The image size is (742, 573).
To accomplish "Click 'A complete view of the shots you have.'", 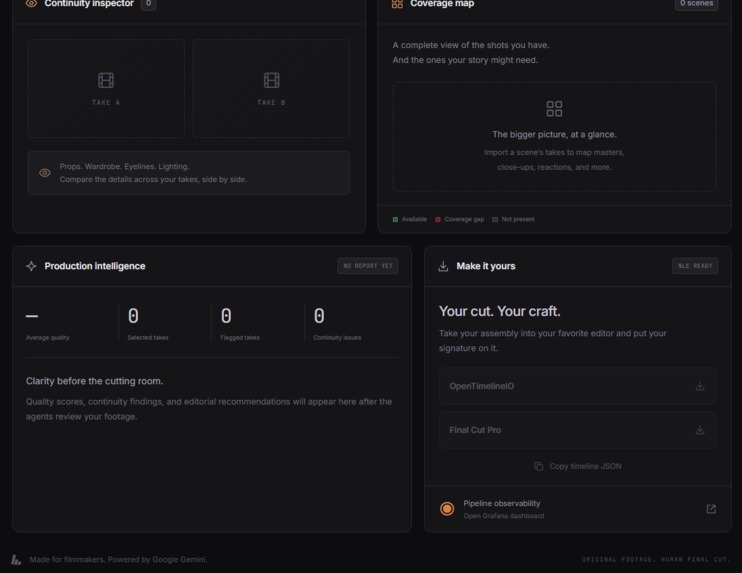I will coord(471,45).
